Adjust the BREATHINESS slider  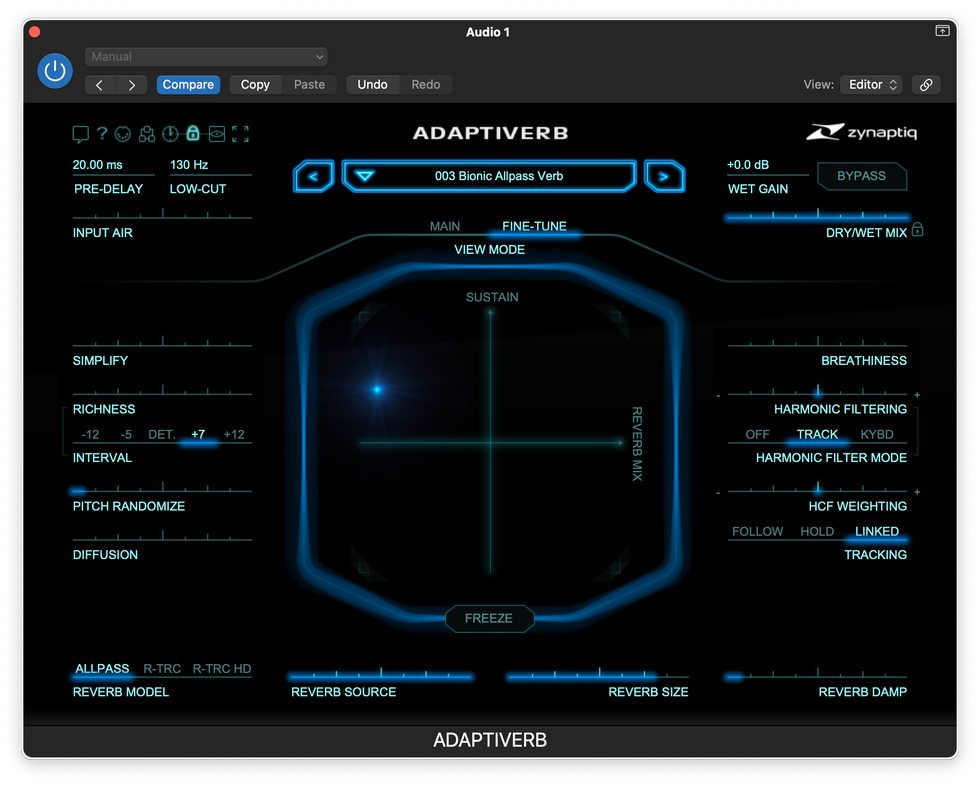pyautogui.click(x=818, y=343)
